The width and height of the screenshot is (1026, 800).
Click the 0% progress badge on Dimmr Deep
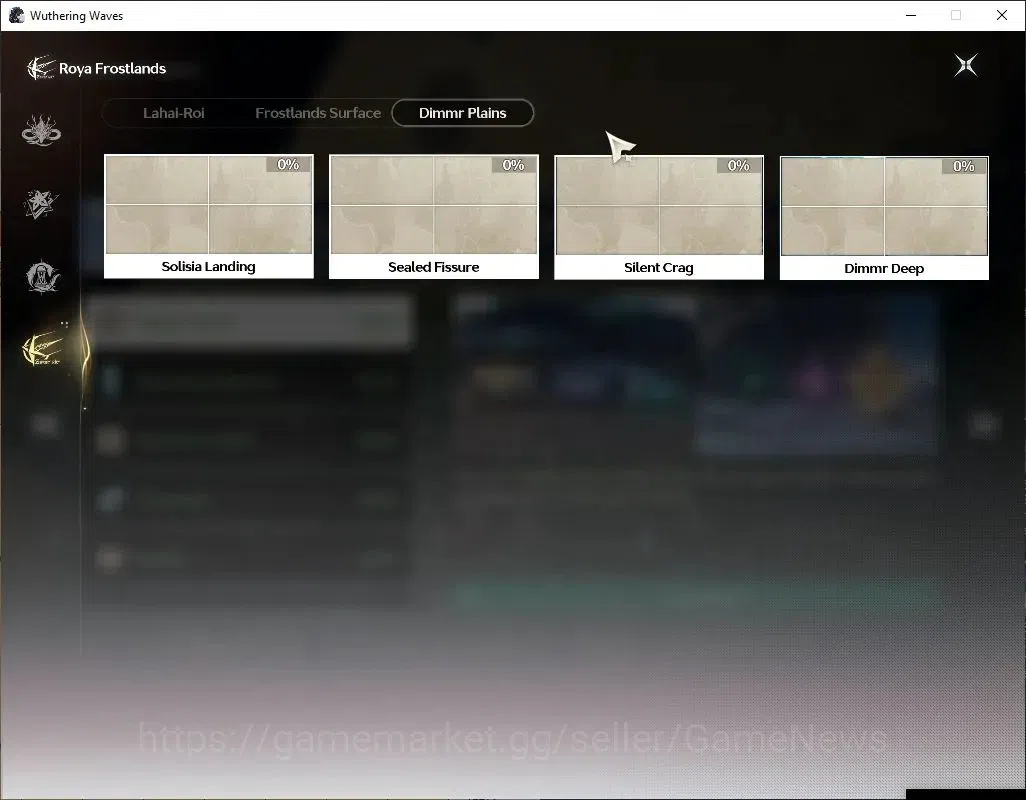(963, 166)
